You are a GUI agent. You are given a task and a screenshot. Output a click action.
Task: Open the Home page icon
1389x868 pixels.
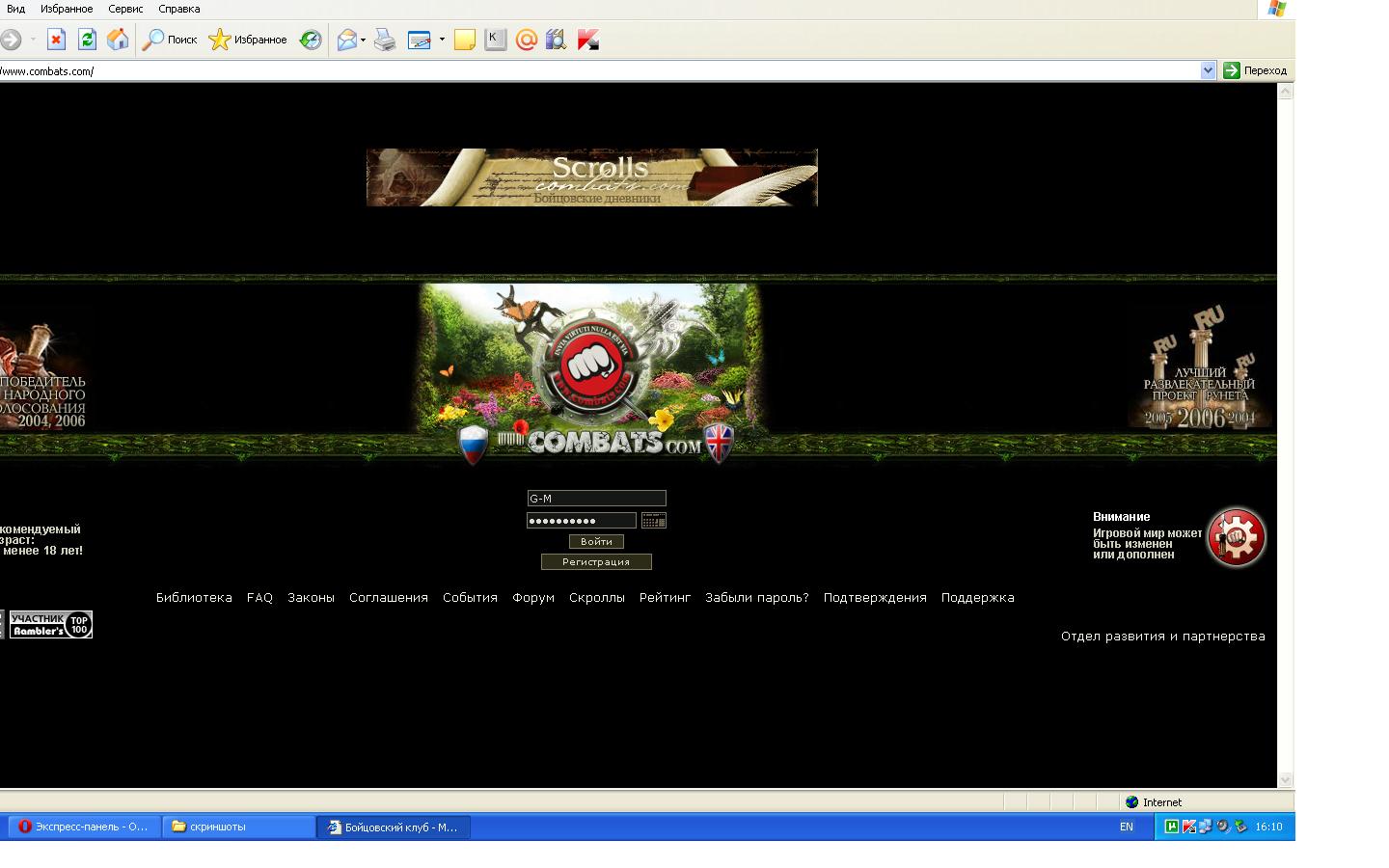pyautogui.click(x=118, y=40)
